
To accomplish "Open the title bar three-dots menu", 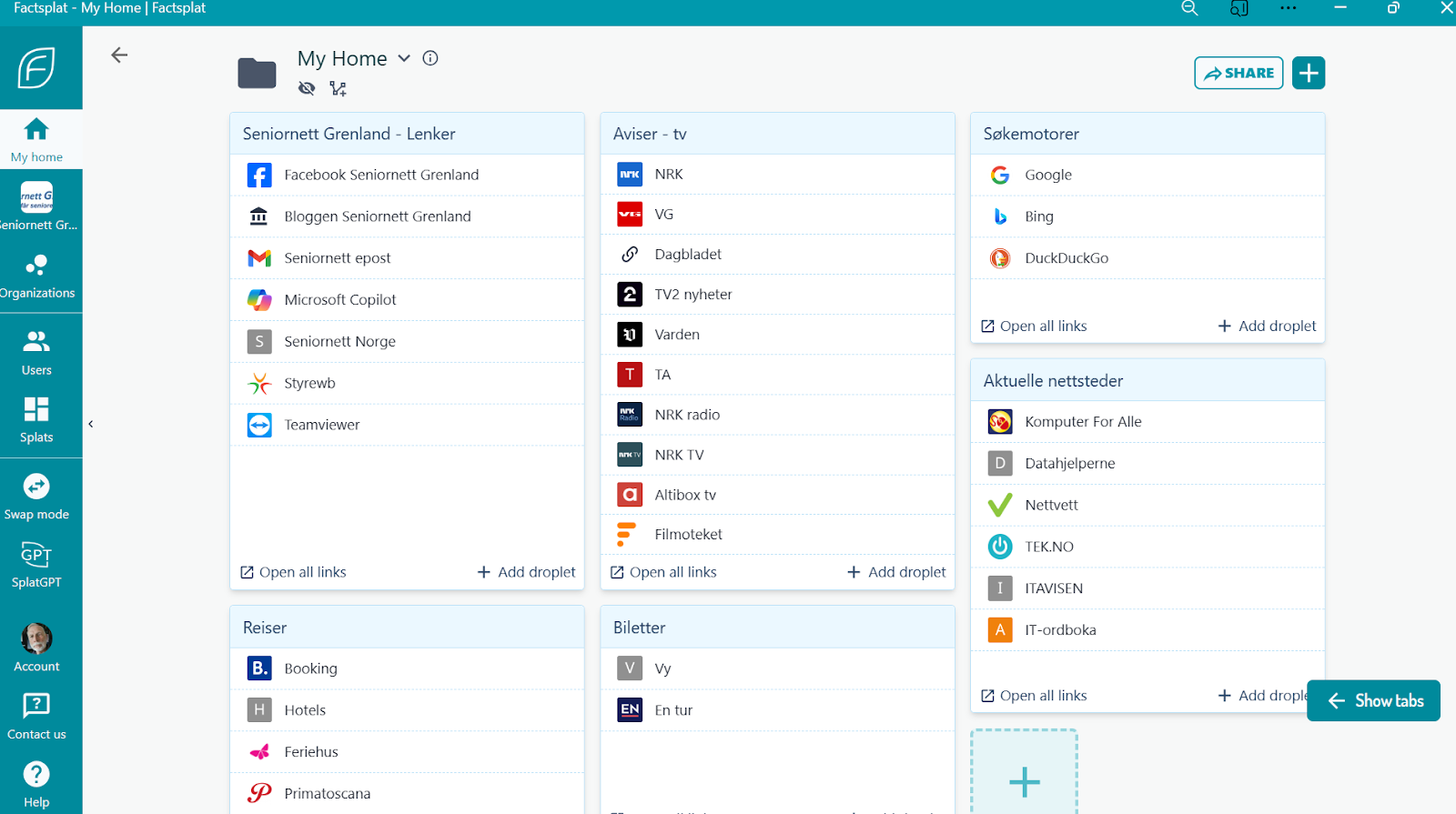I will [1288, 8].
